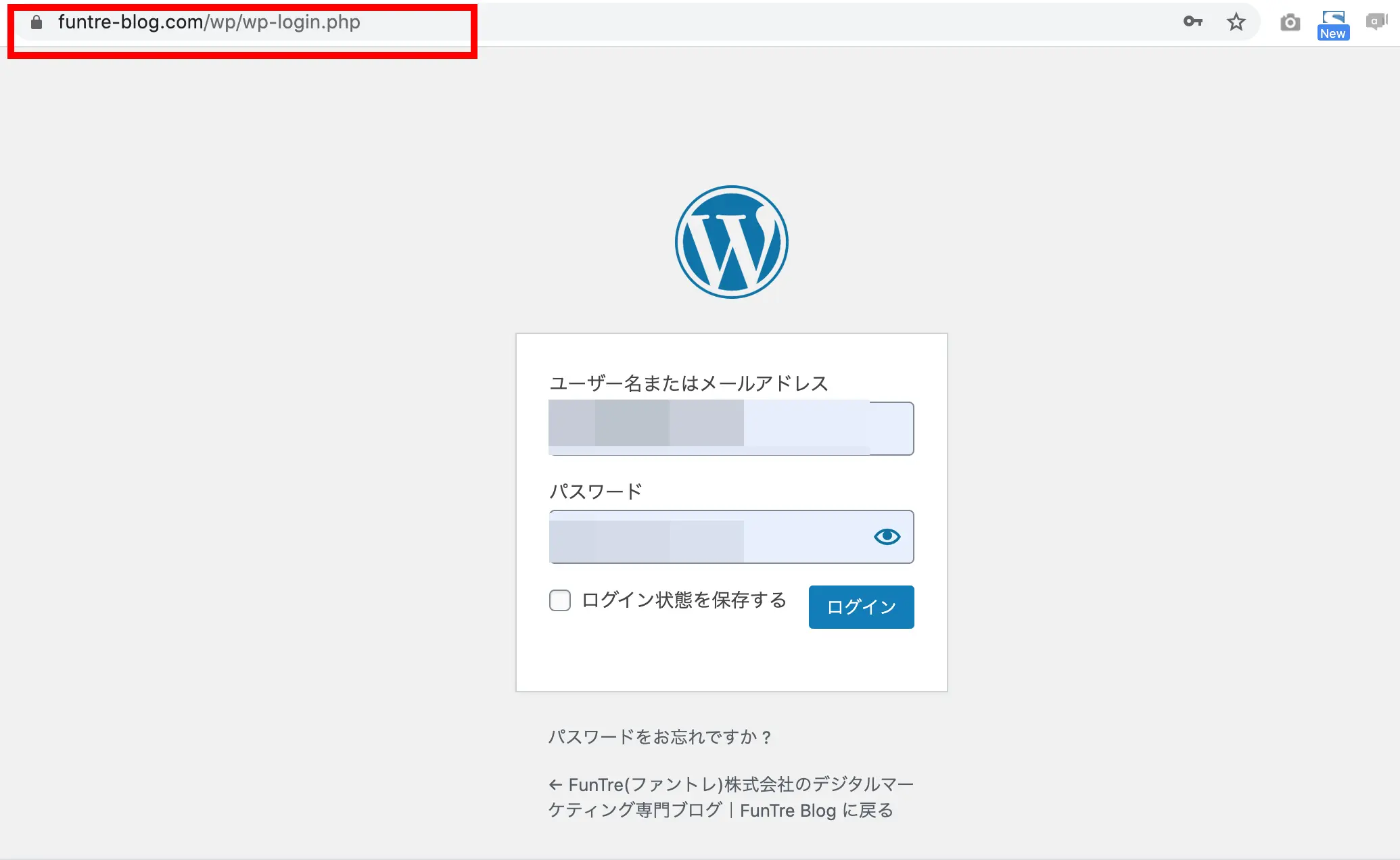Check the remember login state checkbox
Image resolution: width=1400 pixels, height=860 pixels.
click(x=559, y=601)
